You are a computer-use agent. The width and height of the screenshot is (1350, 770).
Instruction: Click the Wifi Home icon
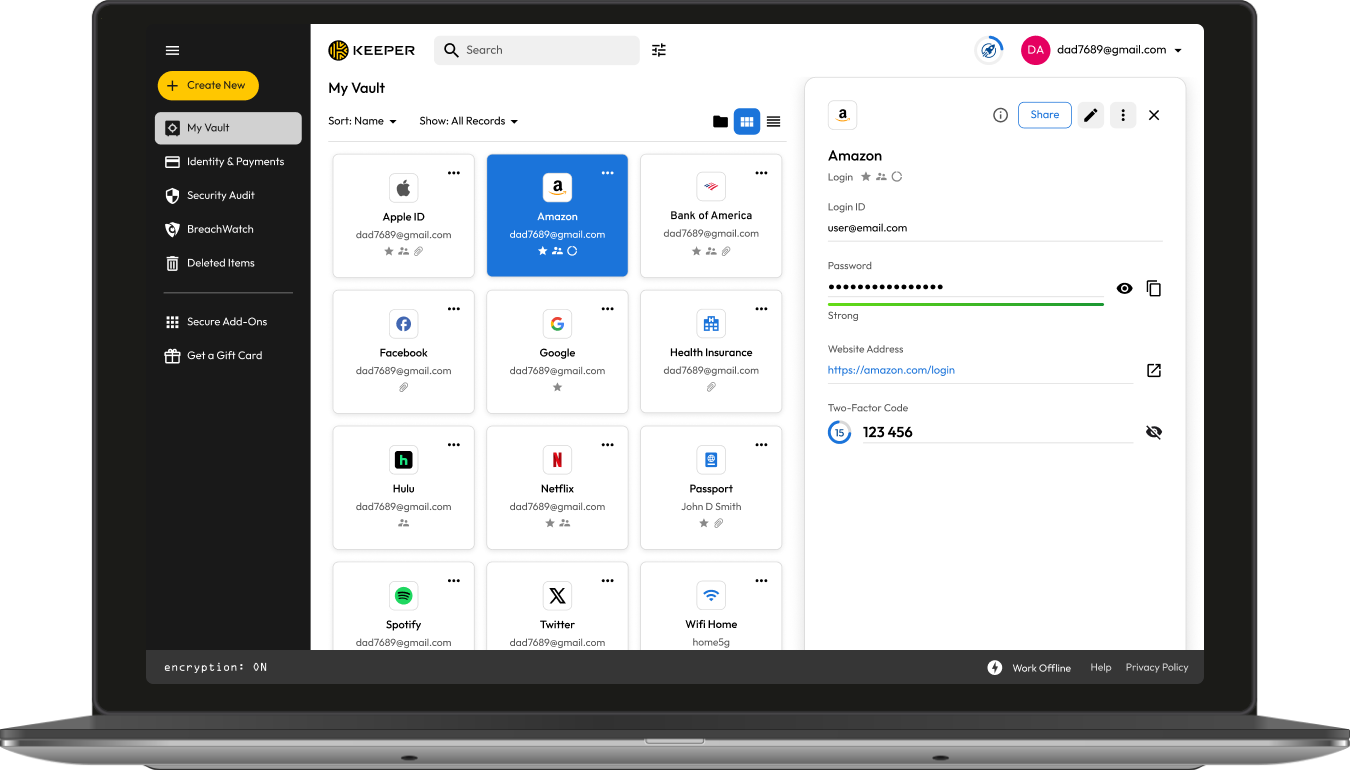click(711, 596)
